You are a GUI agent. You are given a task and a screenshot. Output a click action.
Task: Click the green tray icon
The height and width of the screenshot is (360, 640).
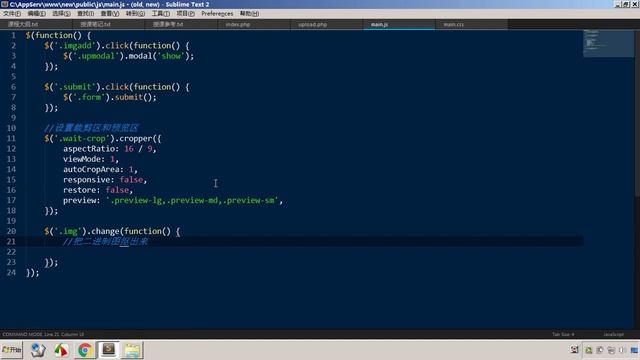pos(589,350)
